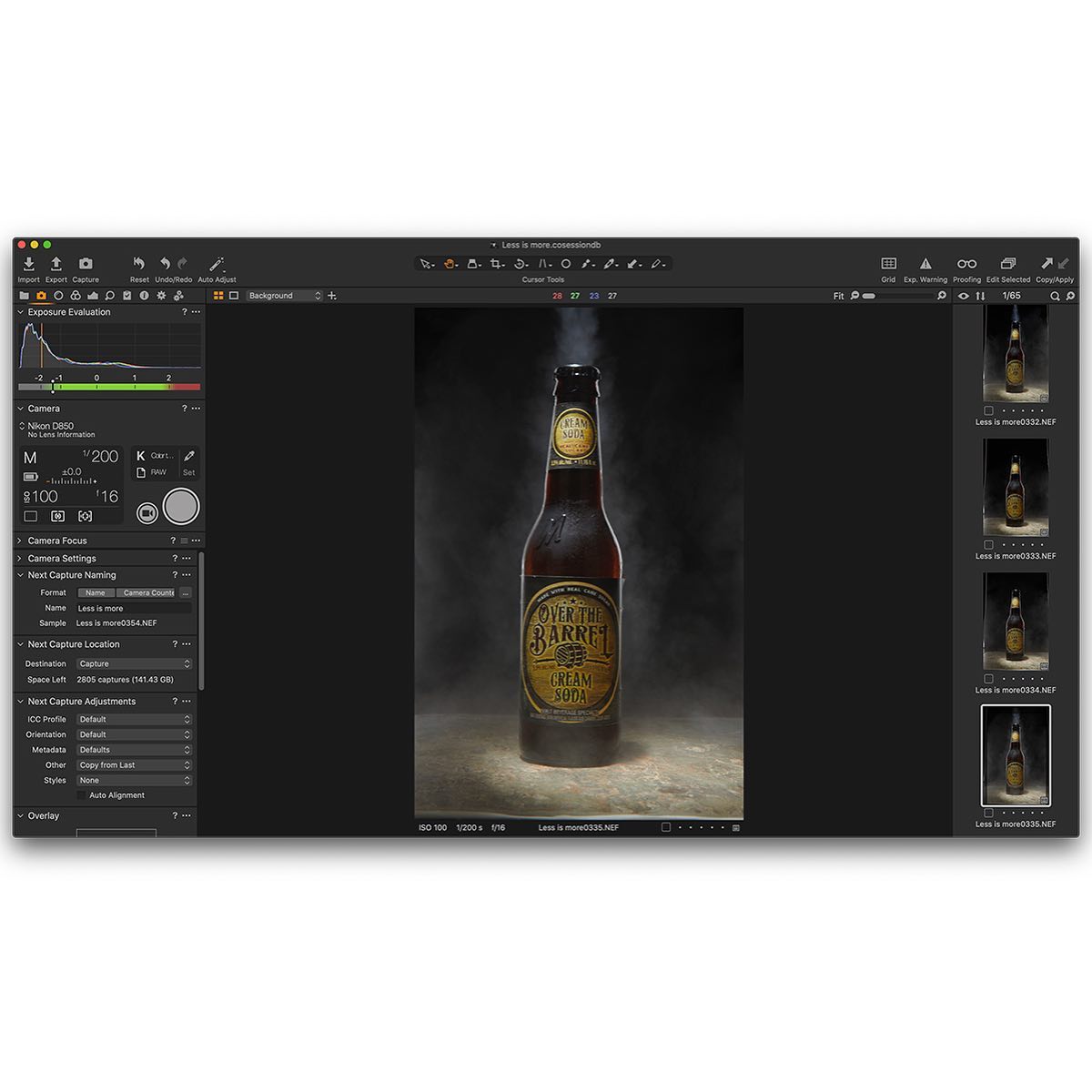Enable the Auto Alignment checkbox
Image resolution: width=1092 pixels, height=1092 pixels.
(81, 795)
